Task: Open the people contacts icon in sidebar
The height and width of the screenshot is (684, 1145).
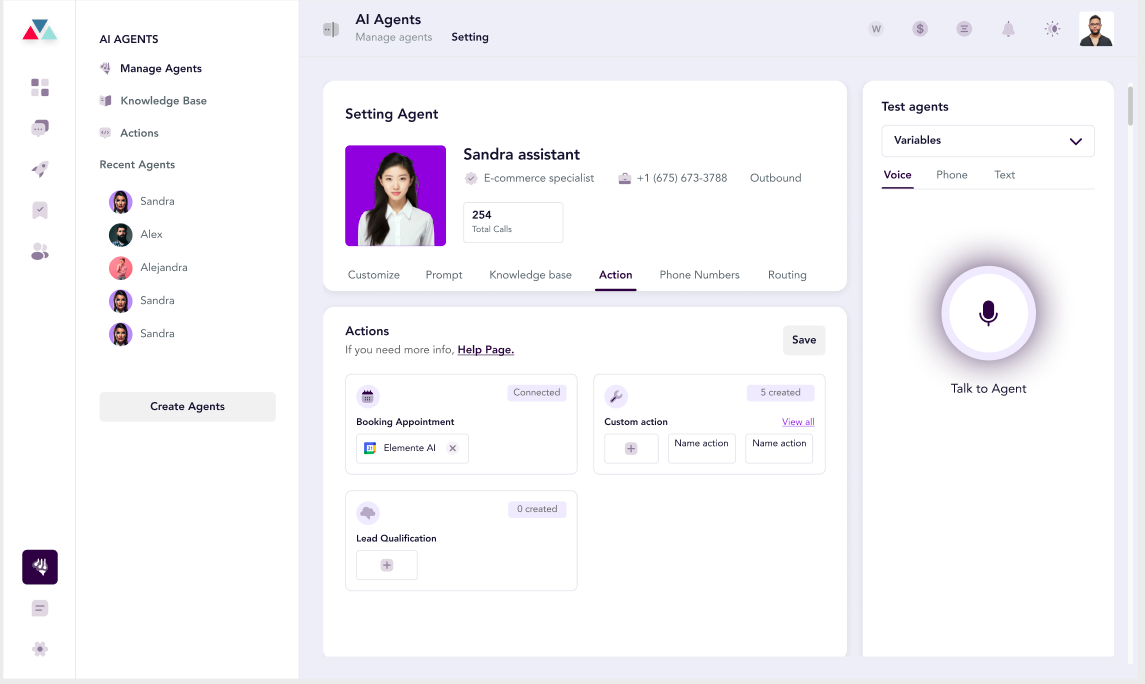Action: [39, 252]
